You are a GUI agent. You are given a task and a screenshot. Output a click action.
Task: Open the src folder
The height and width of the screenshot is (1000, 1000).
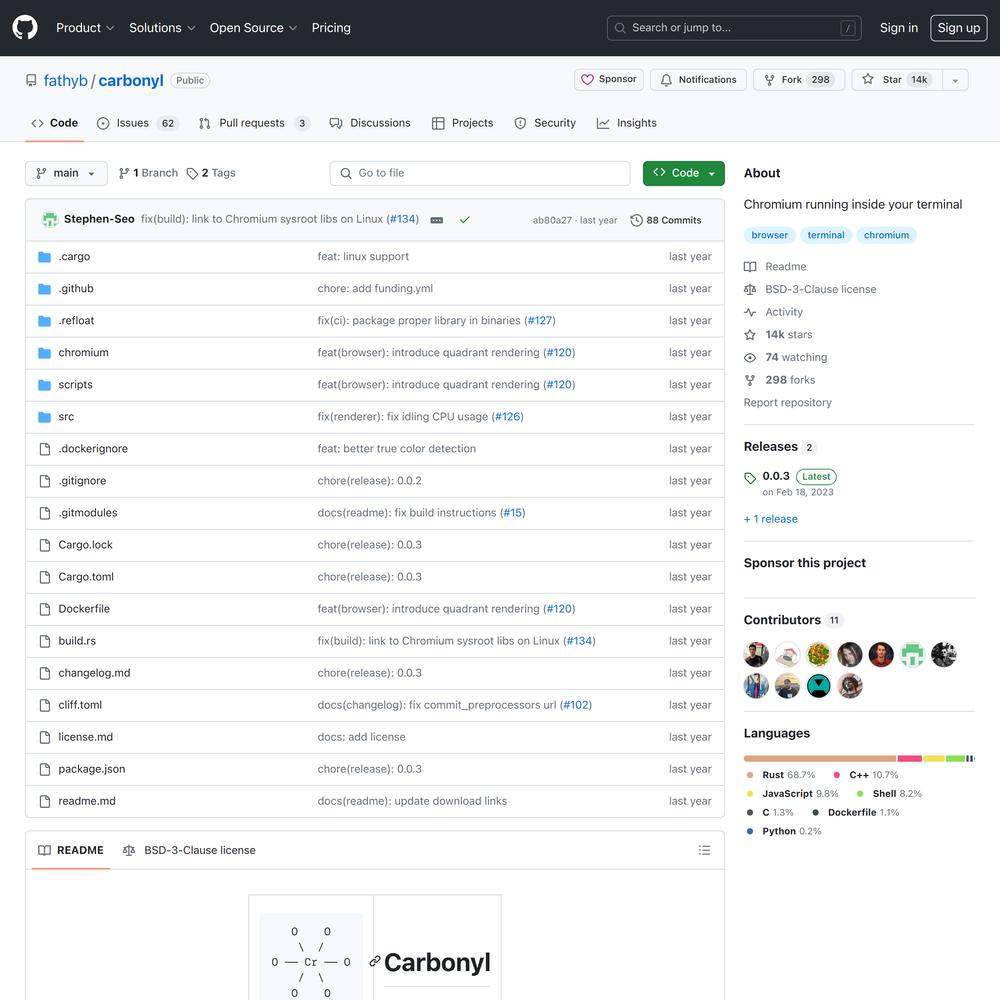click(66, 416)
